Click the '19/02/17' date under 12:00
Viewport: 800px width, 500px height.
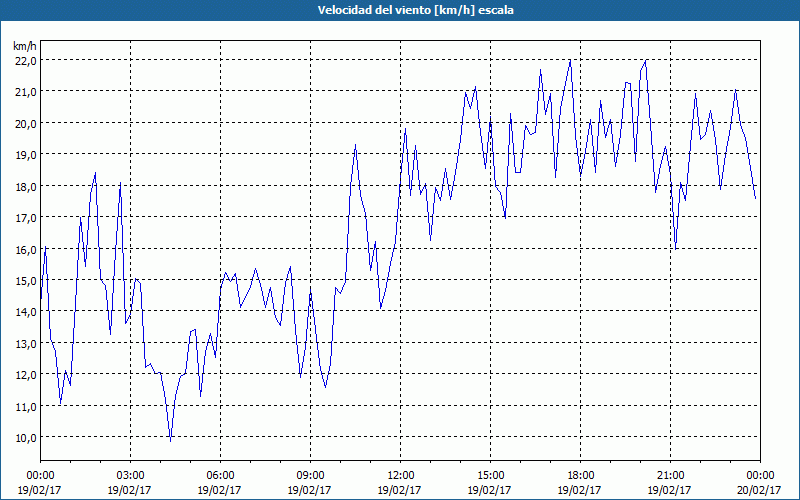tap(399, 490)
